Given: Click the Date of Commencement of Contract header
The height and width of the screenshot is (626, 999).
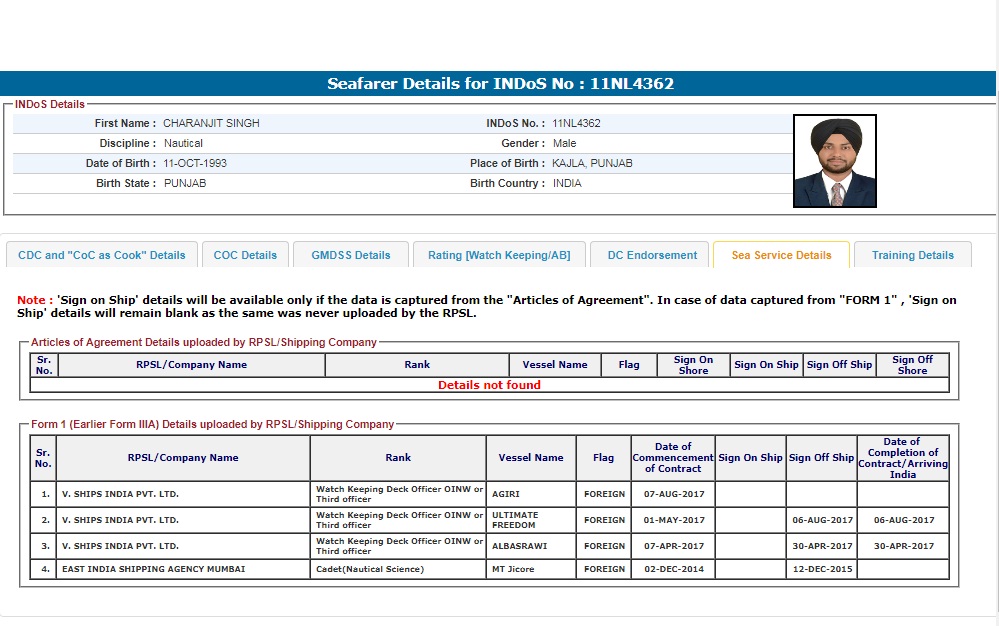Looking at the screenshot, I should pos(673,458).
